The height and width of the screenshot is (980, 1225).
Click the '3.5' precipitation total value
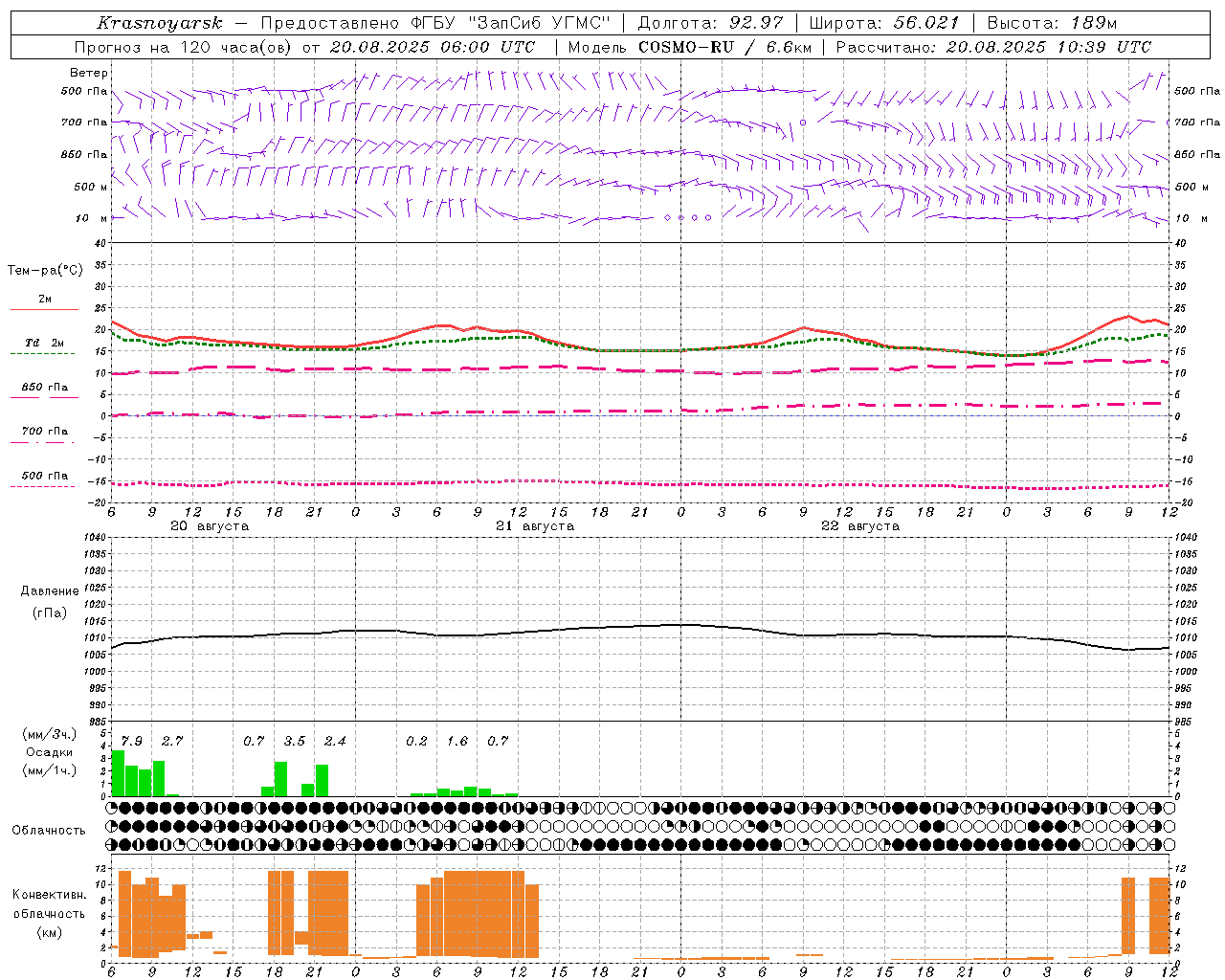click(295, 742)
